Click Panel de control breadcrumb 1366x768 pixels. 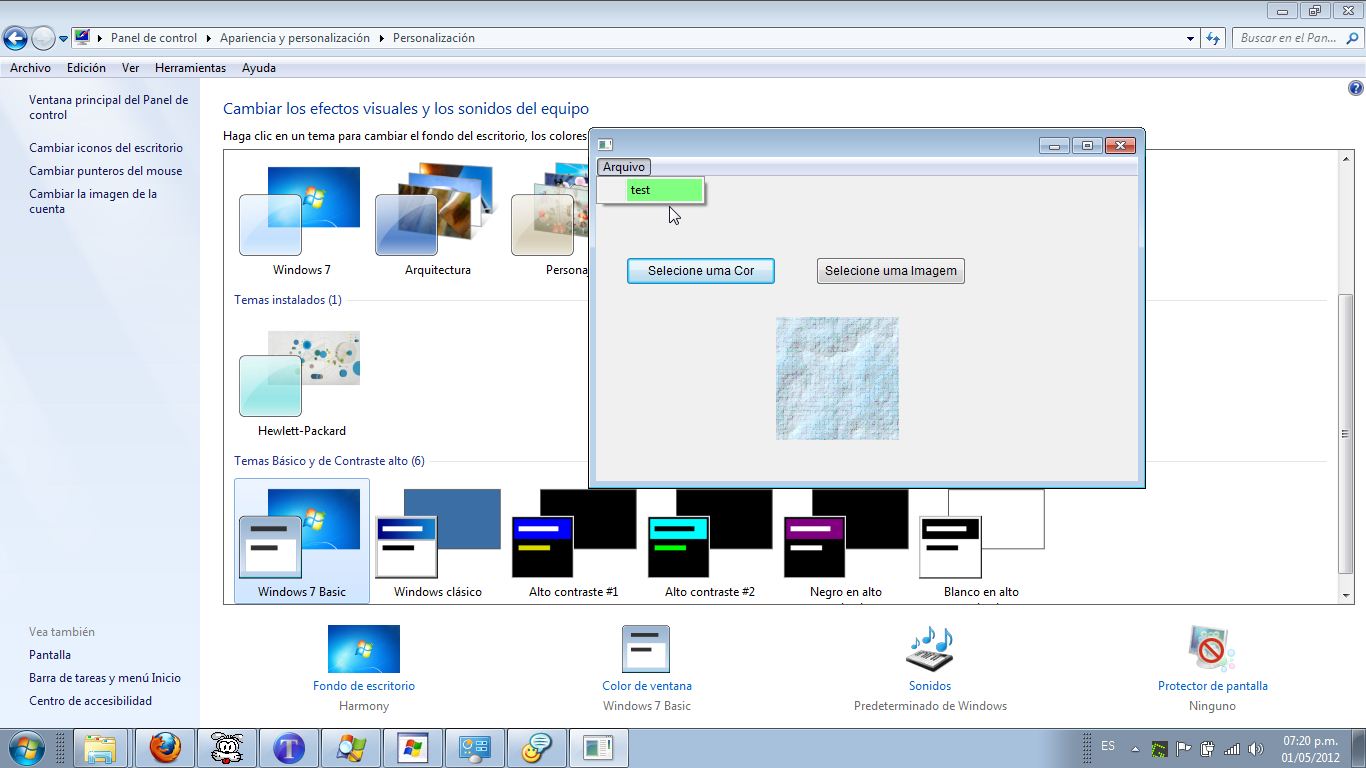(x=154, y=38)
